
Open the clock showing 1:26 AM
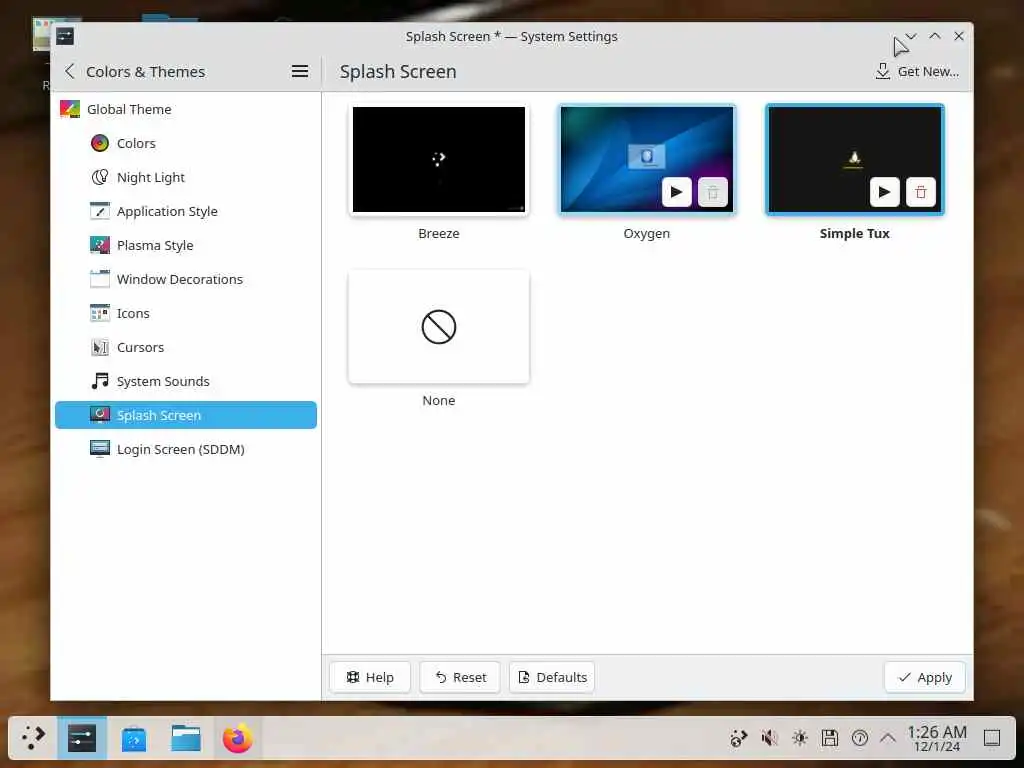point(936,738)
